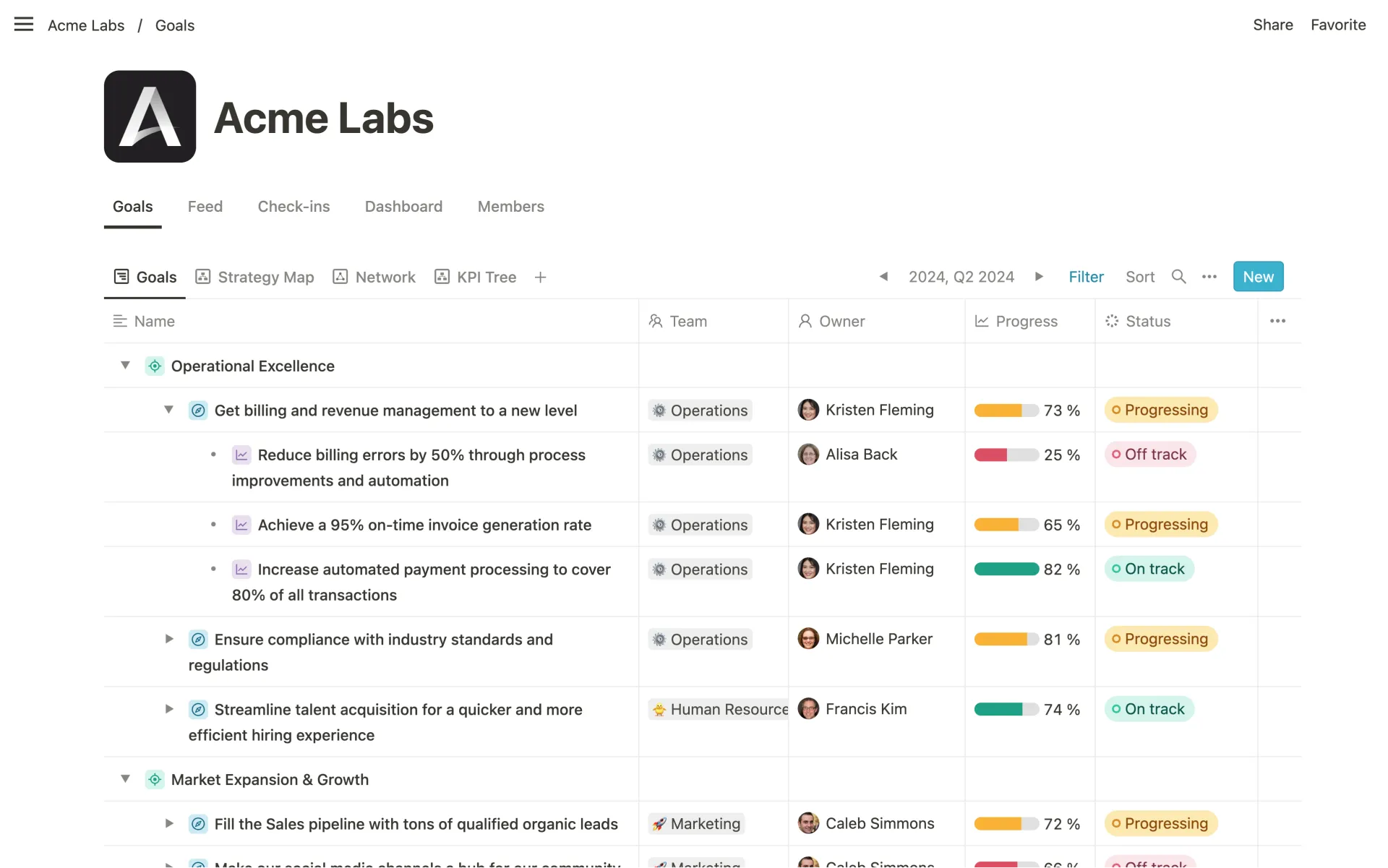Go to next time period arrow

(x=1039, y=277)
